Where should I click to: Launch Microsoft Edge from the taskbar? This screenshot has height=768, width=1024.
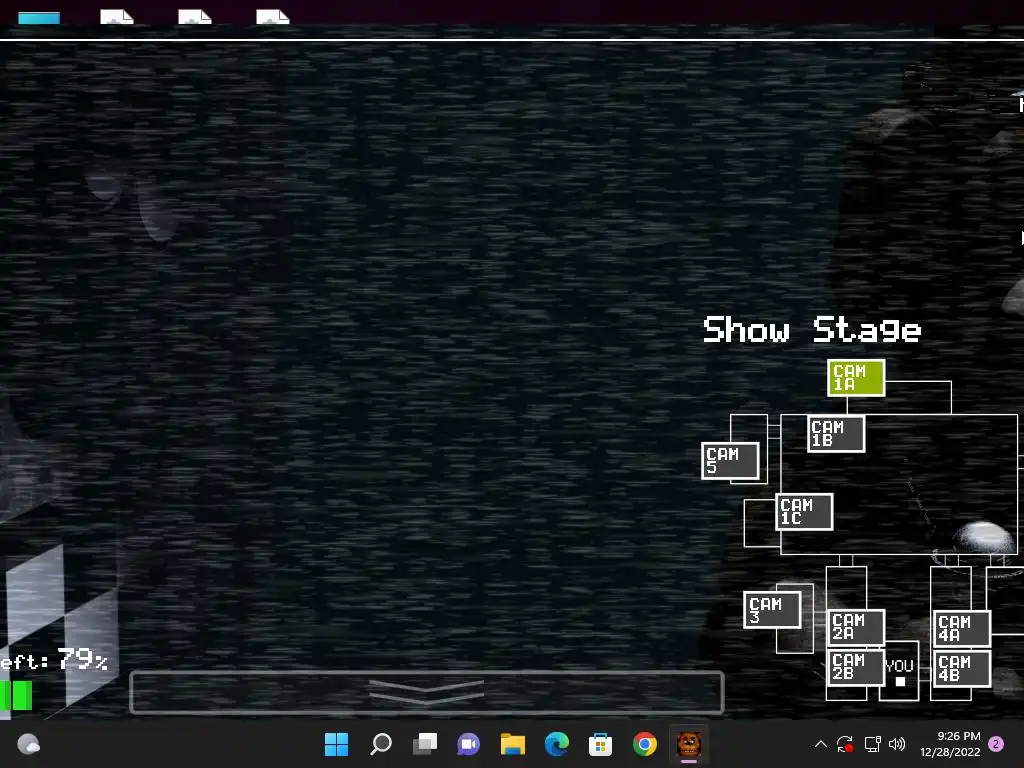[556, 744]
